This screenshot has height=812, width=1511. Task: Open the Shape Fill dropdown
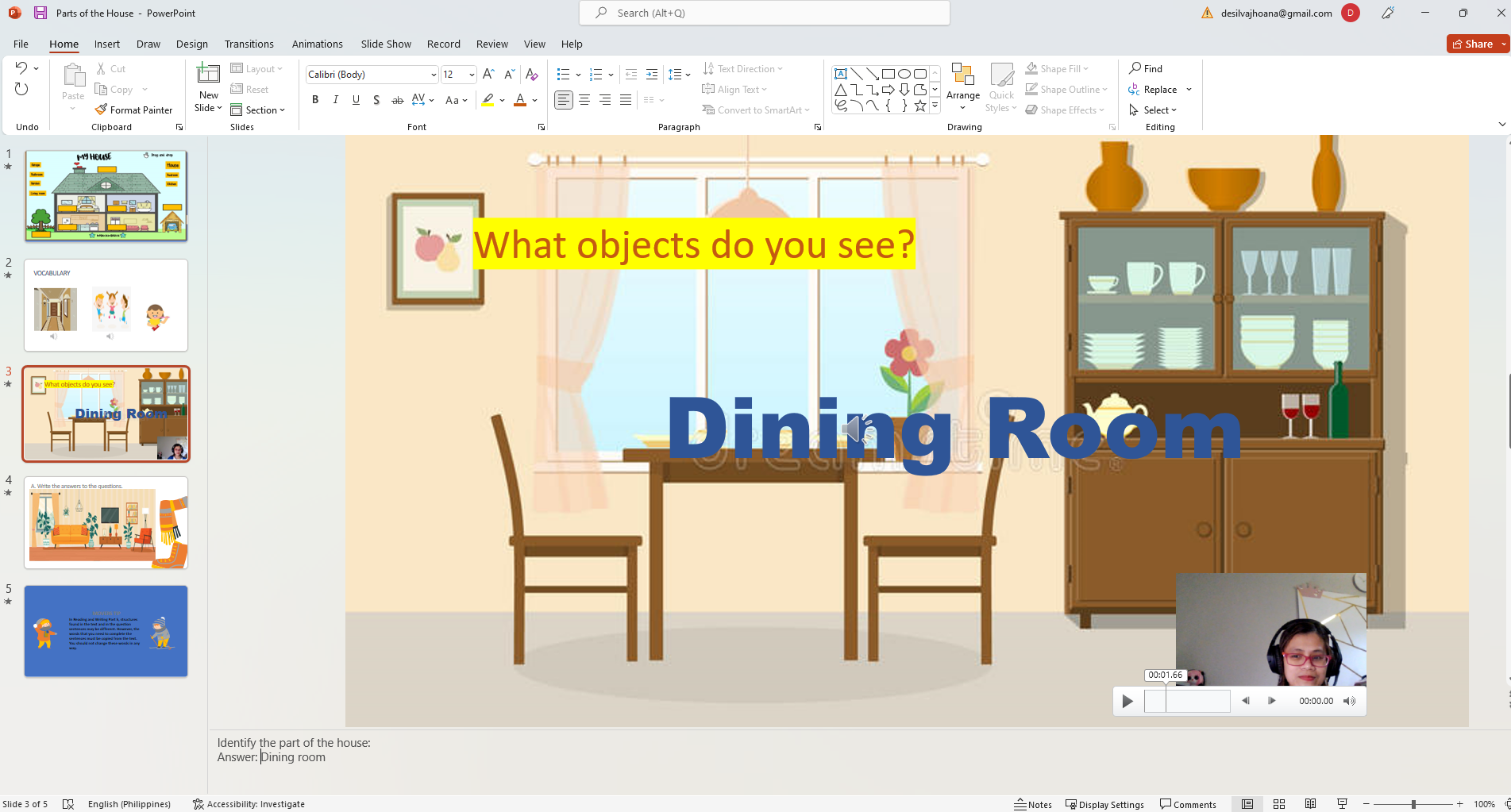pos(1057,68)
